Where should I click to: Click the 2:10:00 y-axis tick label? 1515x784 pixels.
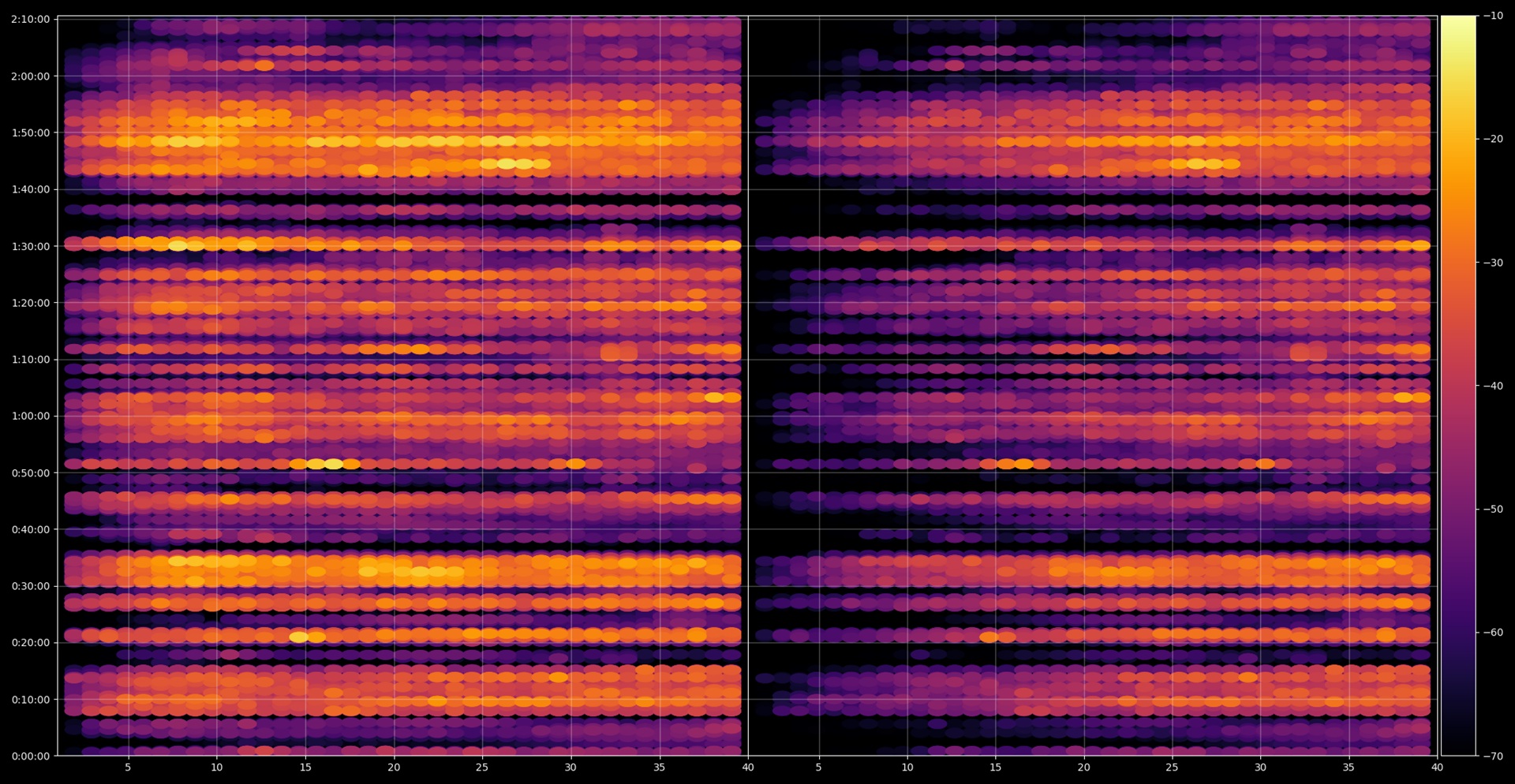(x=30, y=19)
